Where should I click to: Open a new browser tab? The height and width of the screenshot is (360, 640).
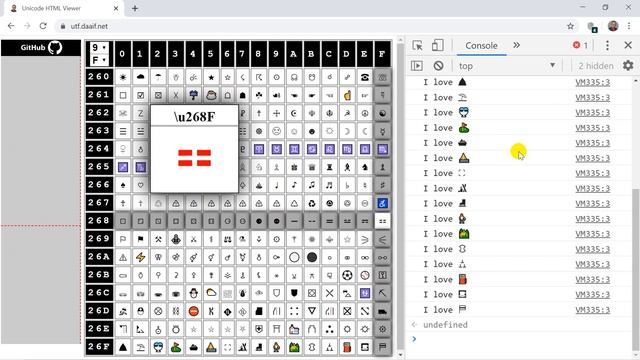click(135, 8)
